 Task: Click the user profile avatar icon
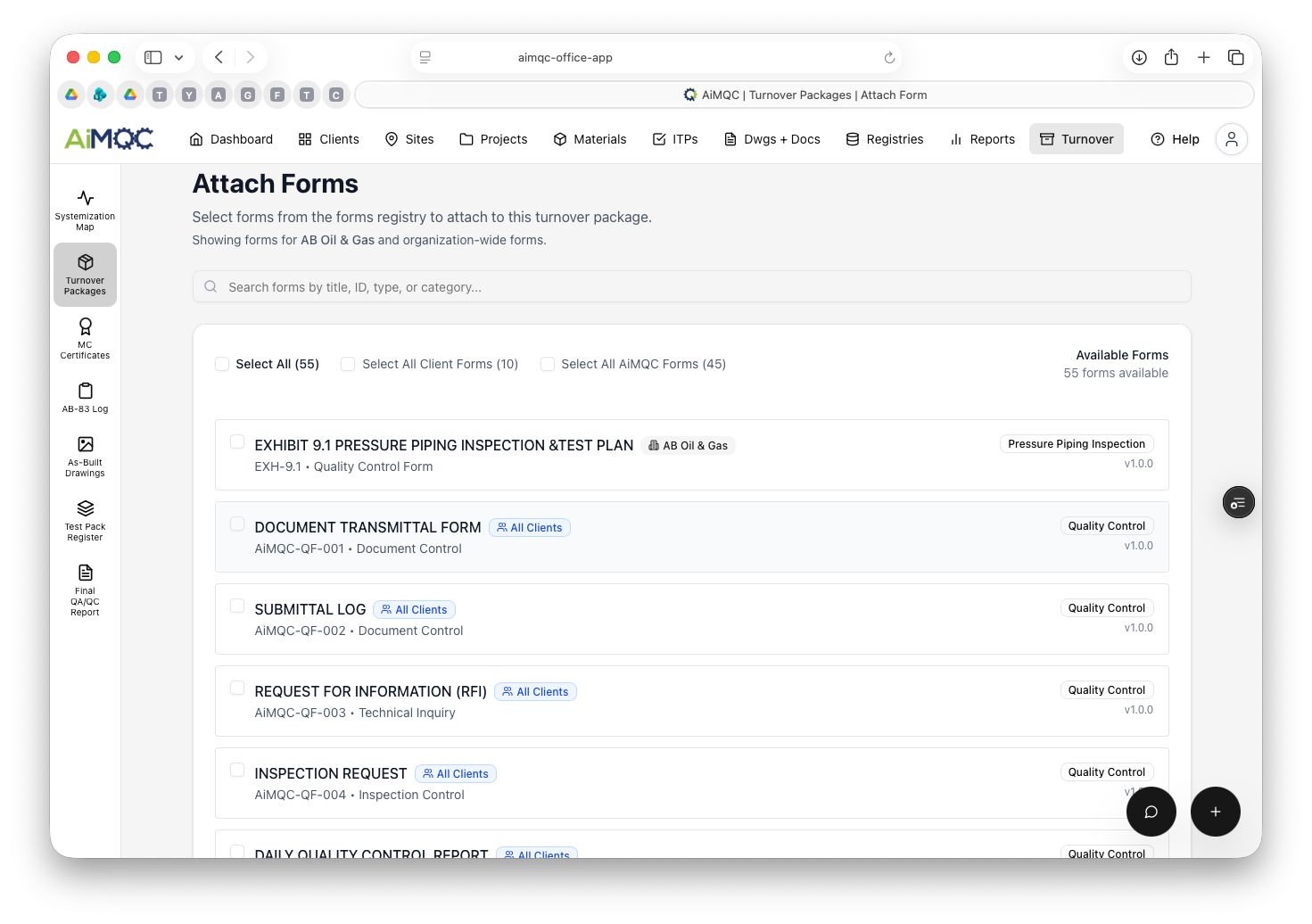coord(1231,139)
